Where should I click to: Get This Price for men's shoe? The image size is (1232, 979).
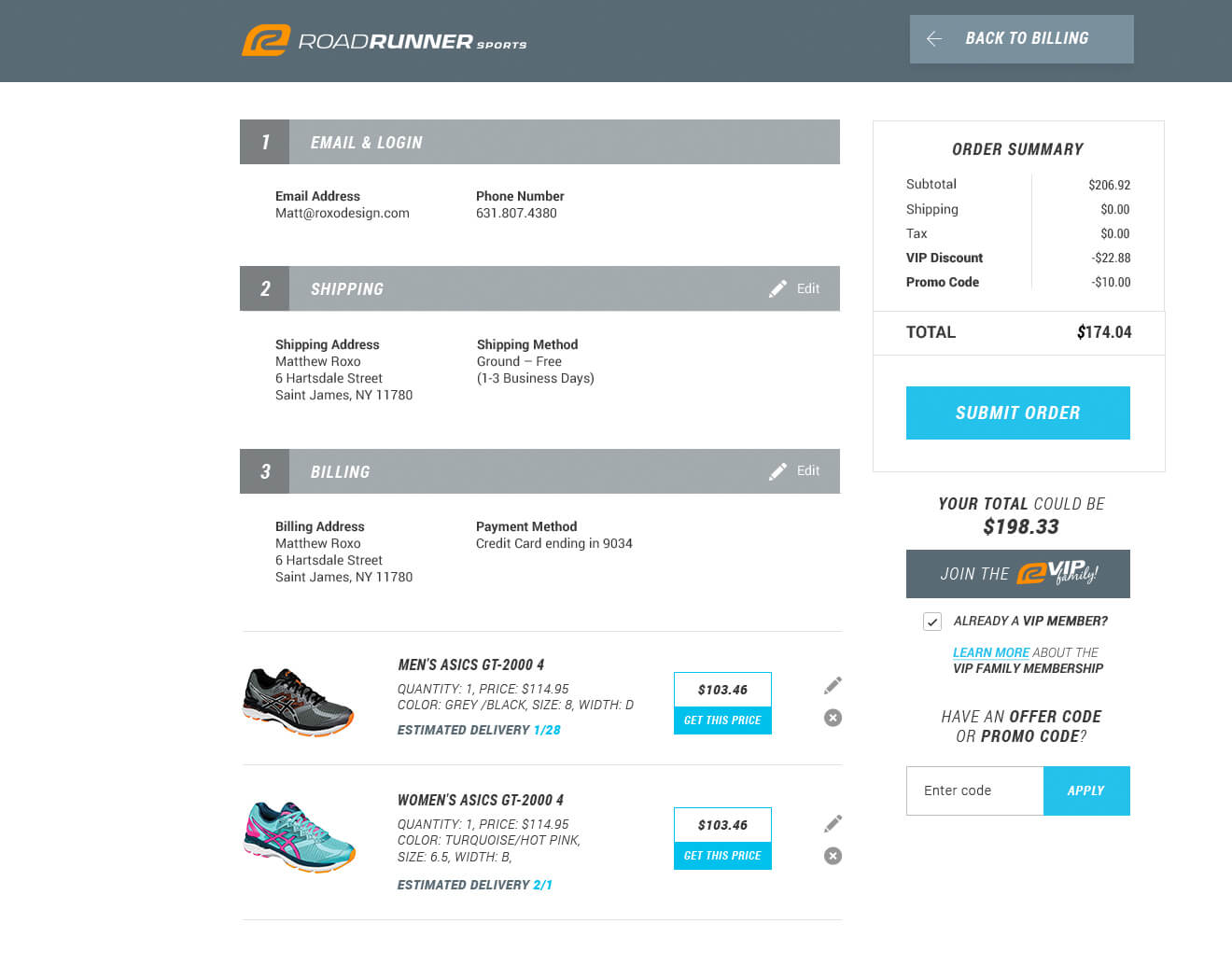click(722, 720)
